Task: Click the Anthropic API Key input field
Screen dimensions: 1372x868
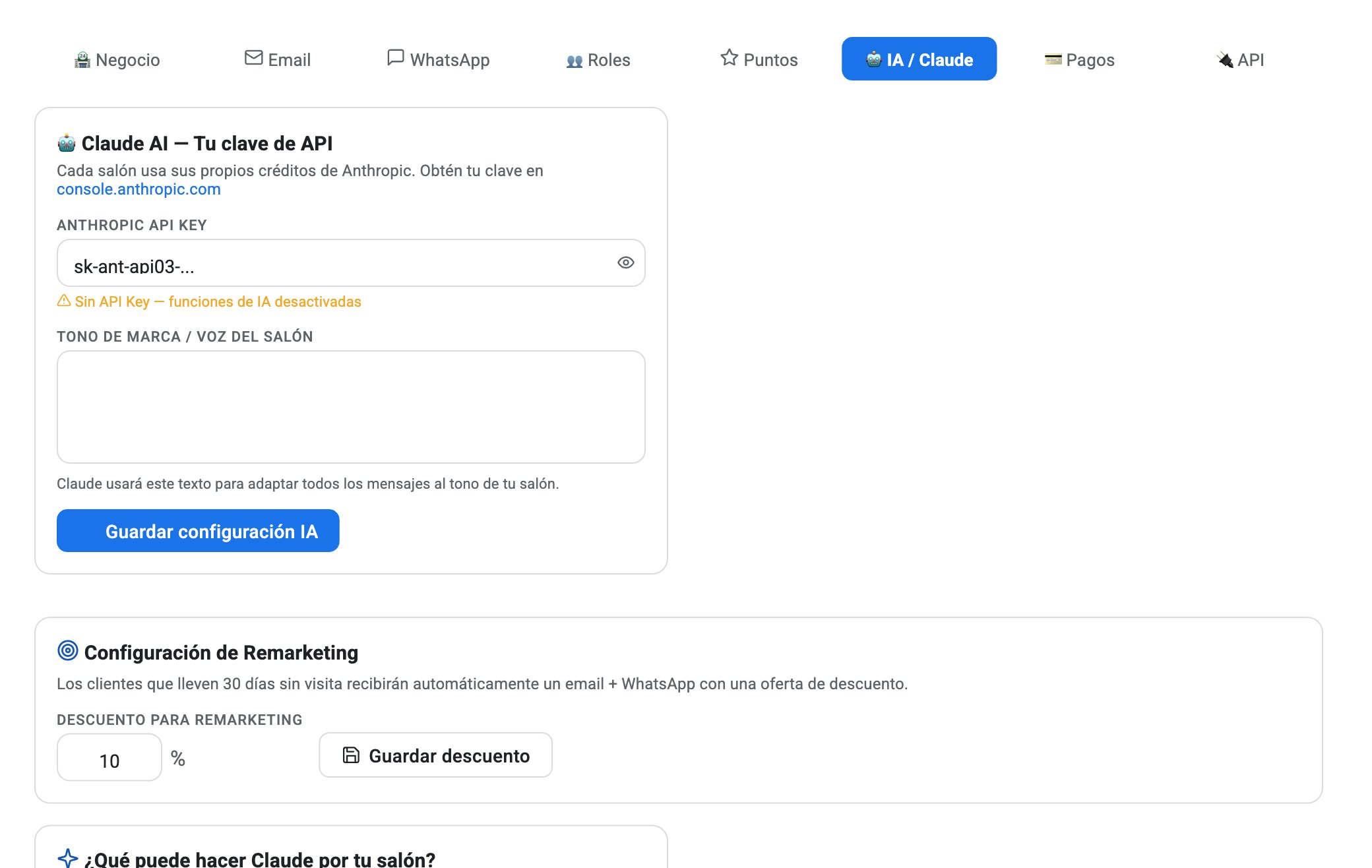Action: 351,263
